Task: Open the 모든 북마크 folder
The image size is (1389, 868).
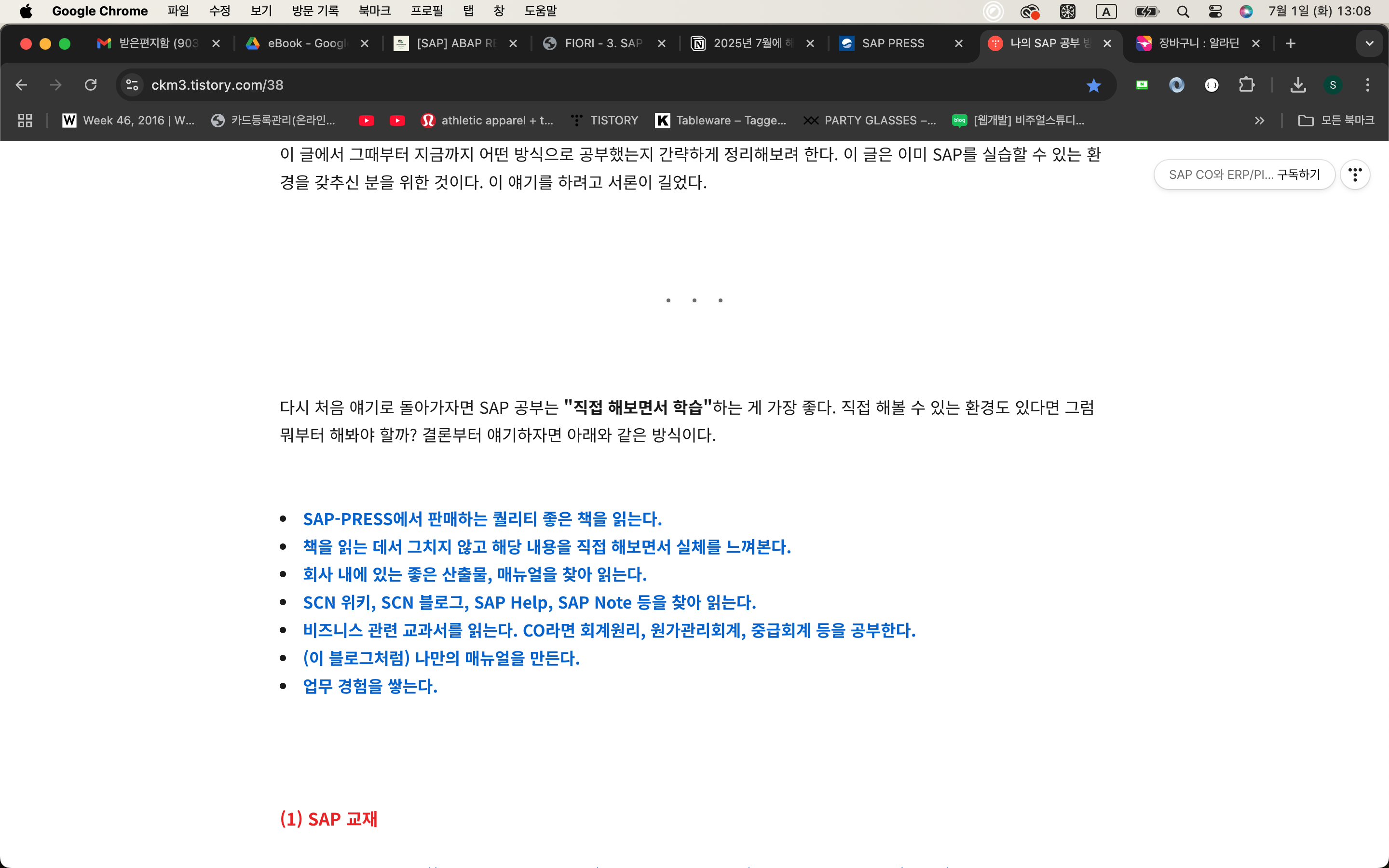Action: (x=1336, y=121)
